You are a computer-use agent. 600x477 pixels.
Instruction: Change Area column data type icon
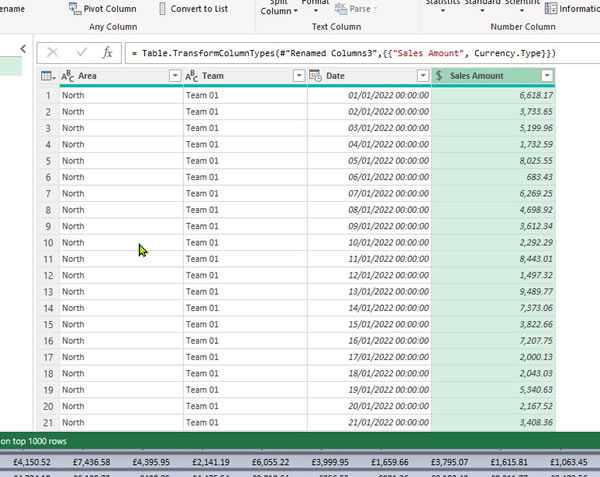click(68, 76)
